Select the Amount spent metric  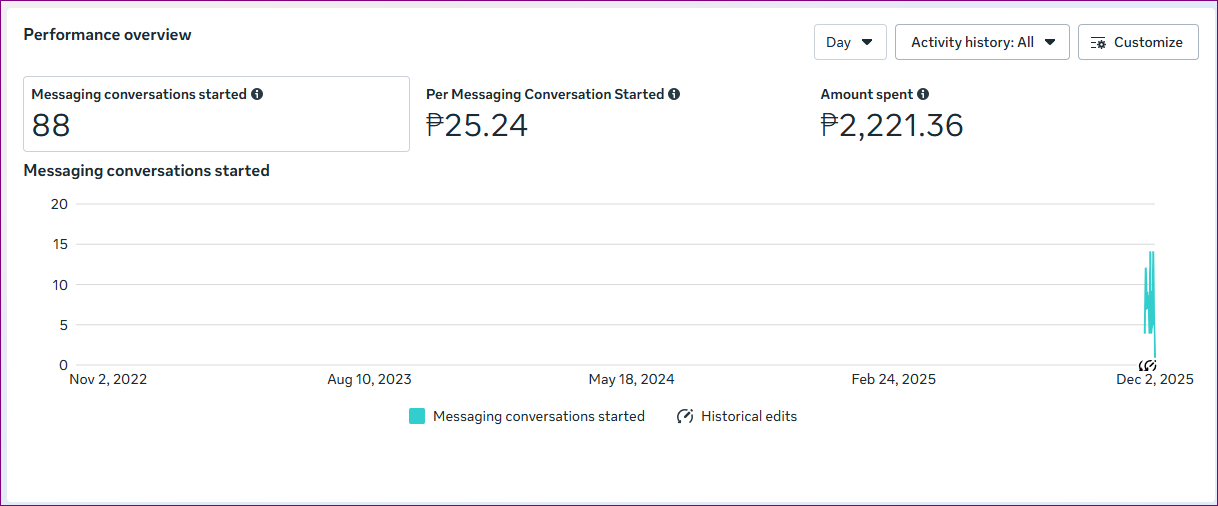866,94
